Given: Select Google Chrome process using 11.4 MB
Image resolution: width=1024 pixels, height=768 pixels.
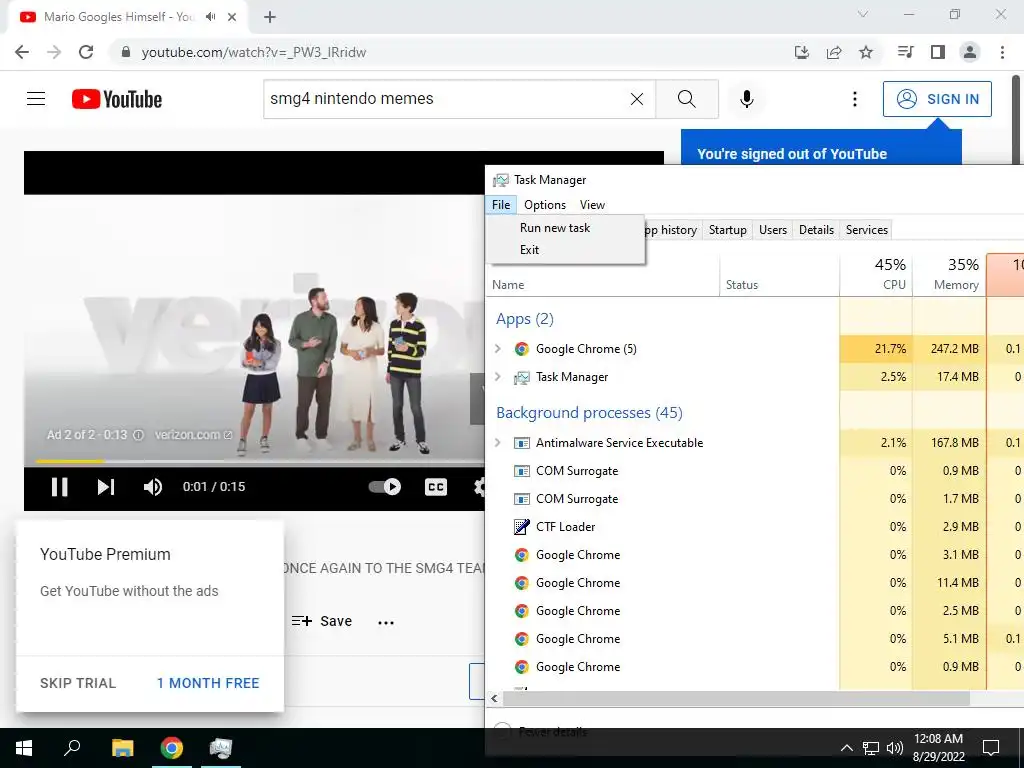Looking at the screenshot, I should point(662,583).
